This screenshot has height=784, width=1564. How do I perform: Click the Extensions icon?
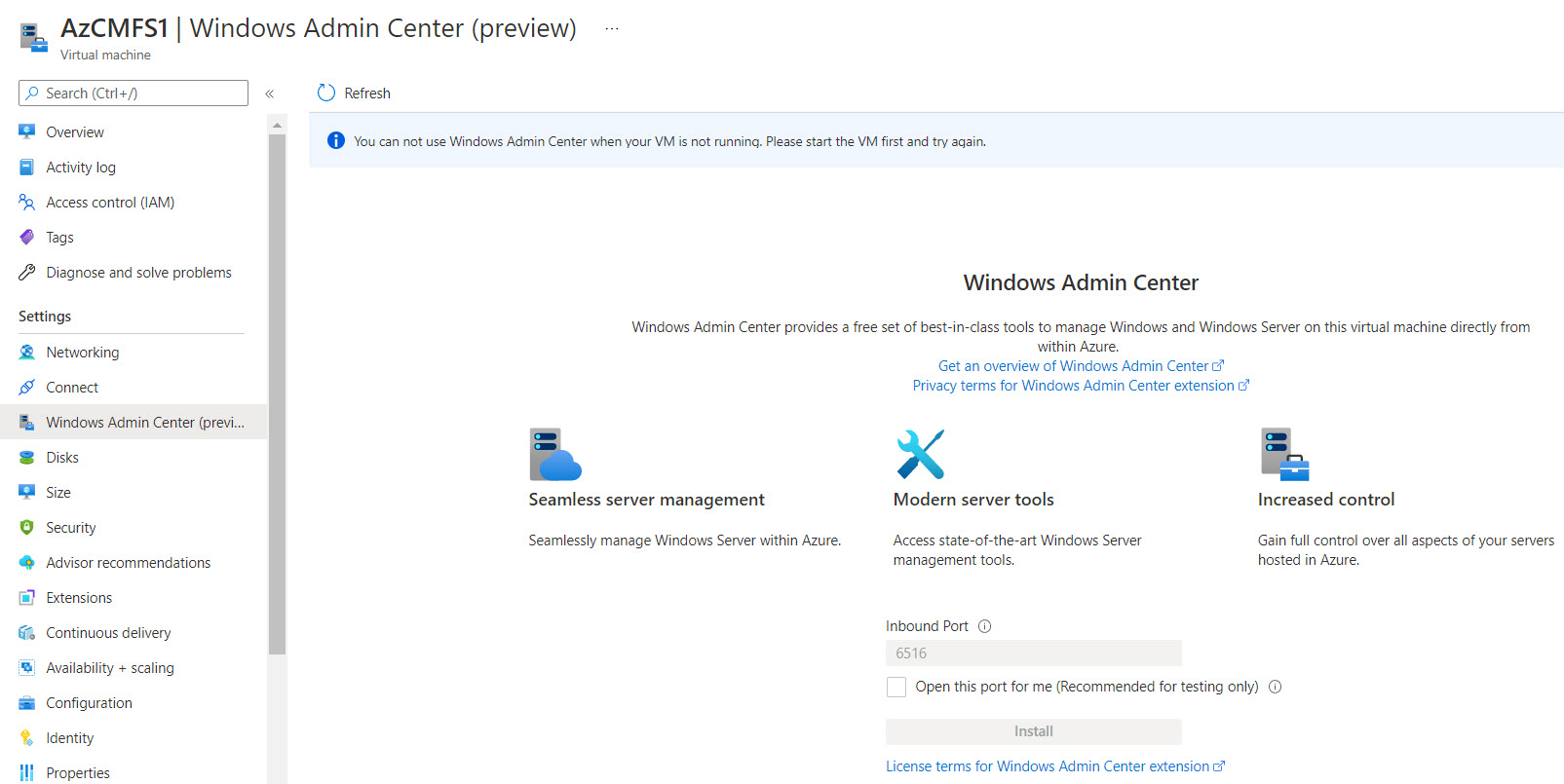(27, 597)
